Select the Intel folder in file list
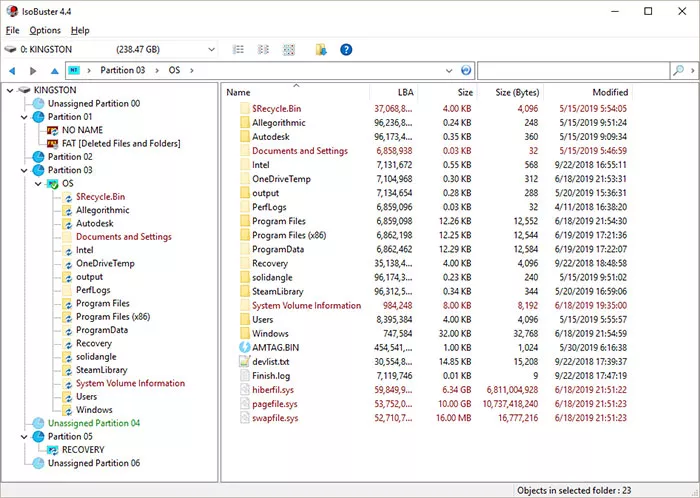Screen dimensions: 700x498 point(260,165)
